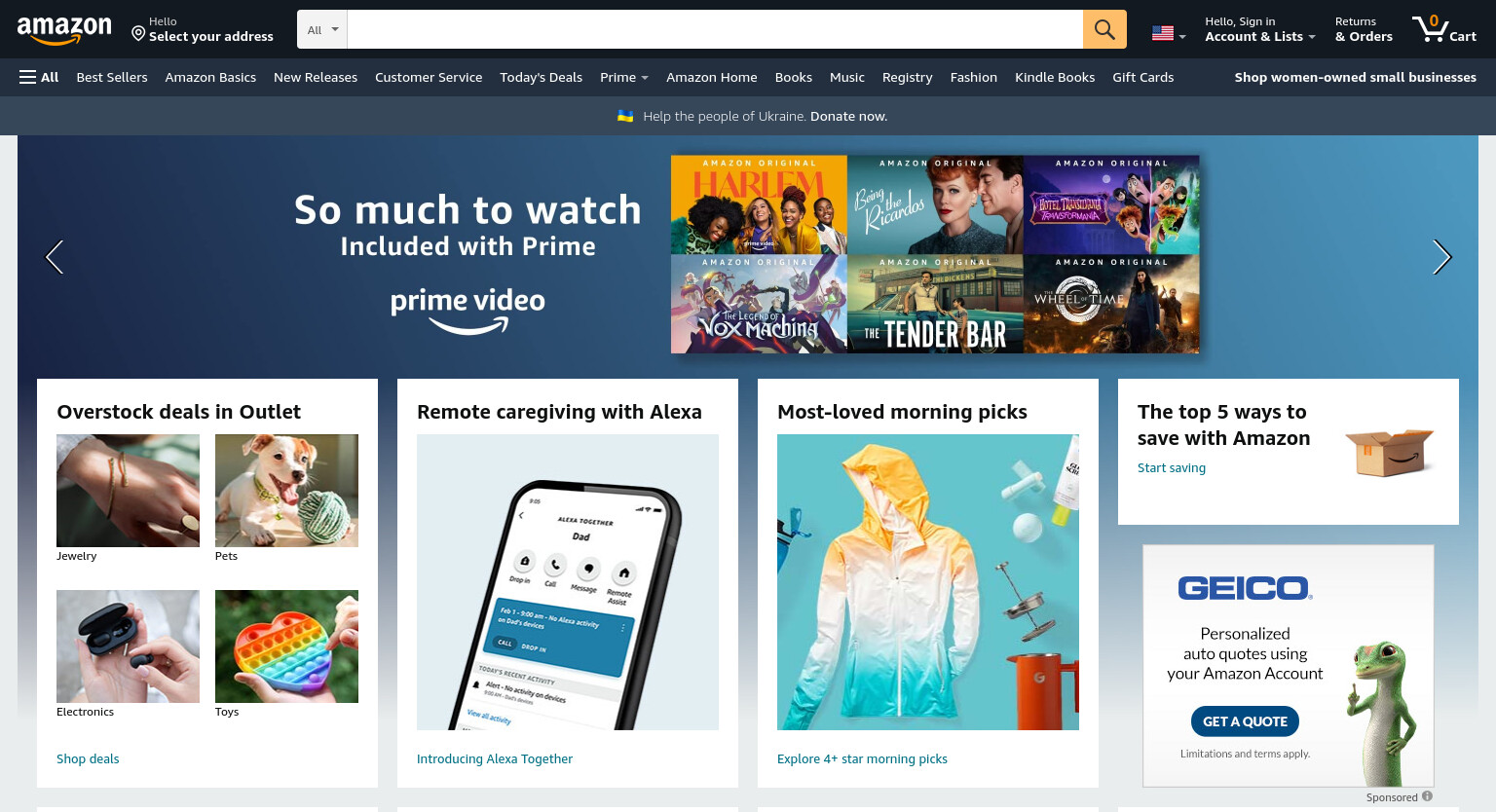Click the Toys pop-it image
1496x812 pixels.
pos(286,646)
